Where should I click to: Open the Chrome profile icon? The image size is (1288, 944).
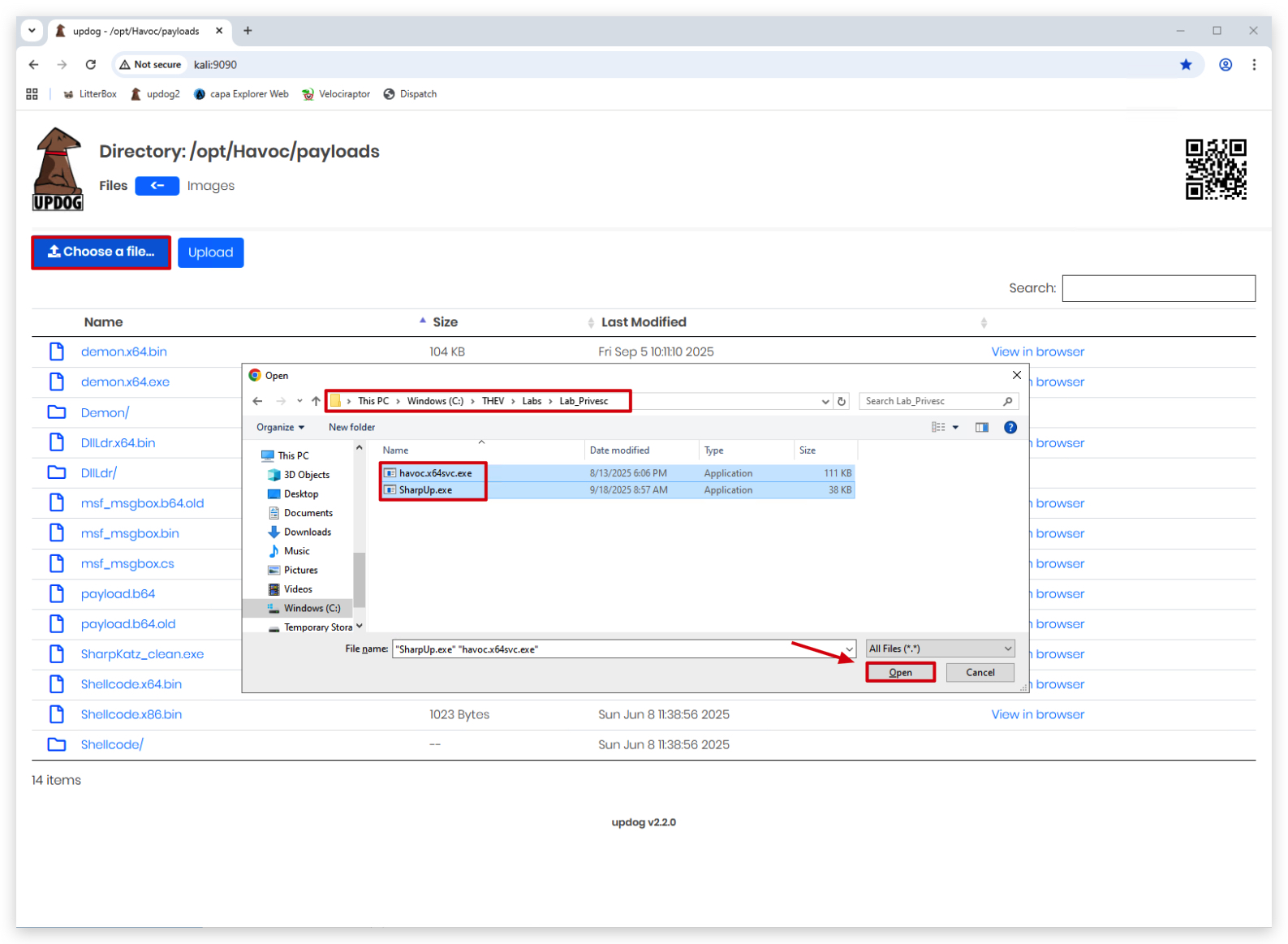[x=1226, y=65]
